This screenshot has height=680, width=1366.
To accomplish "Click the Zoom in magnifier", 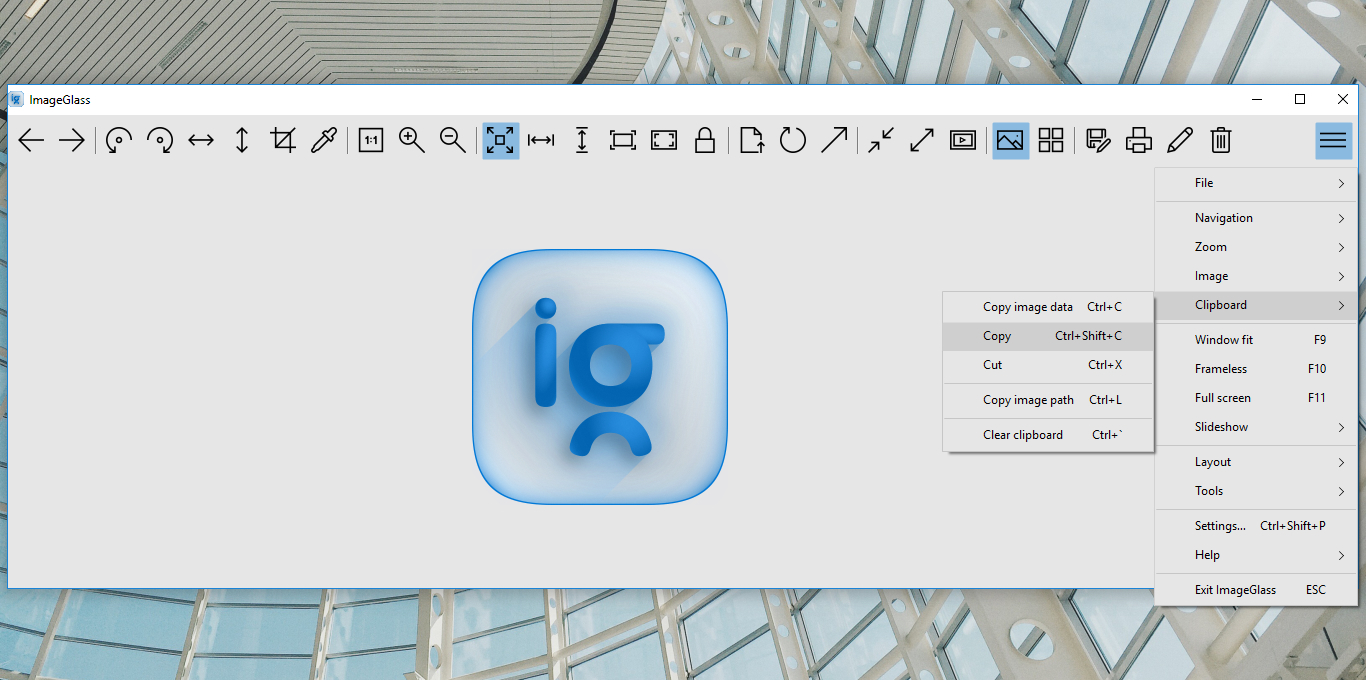I will pos(412,141).
